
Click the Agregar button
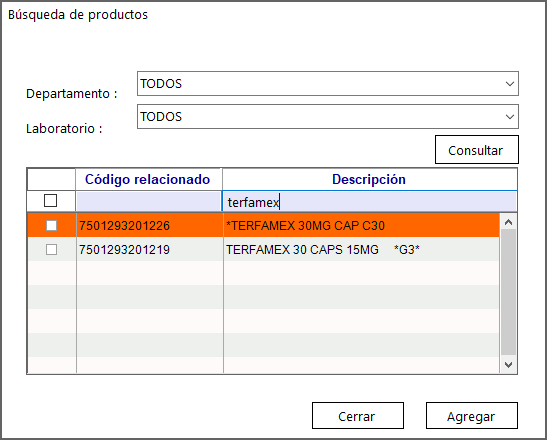[x=471, y=416]
